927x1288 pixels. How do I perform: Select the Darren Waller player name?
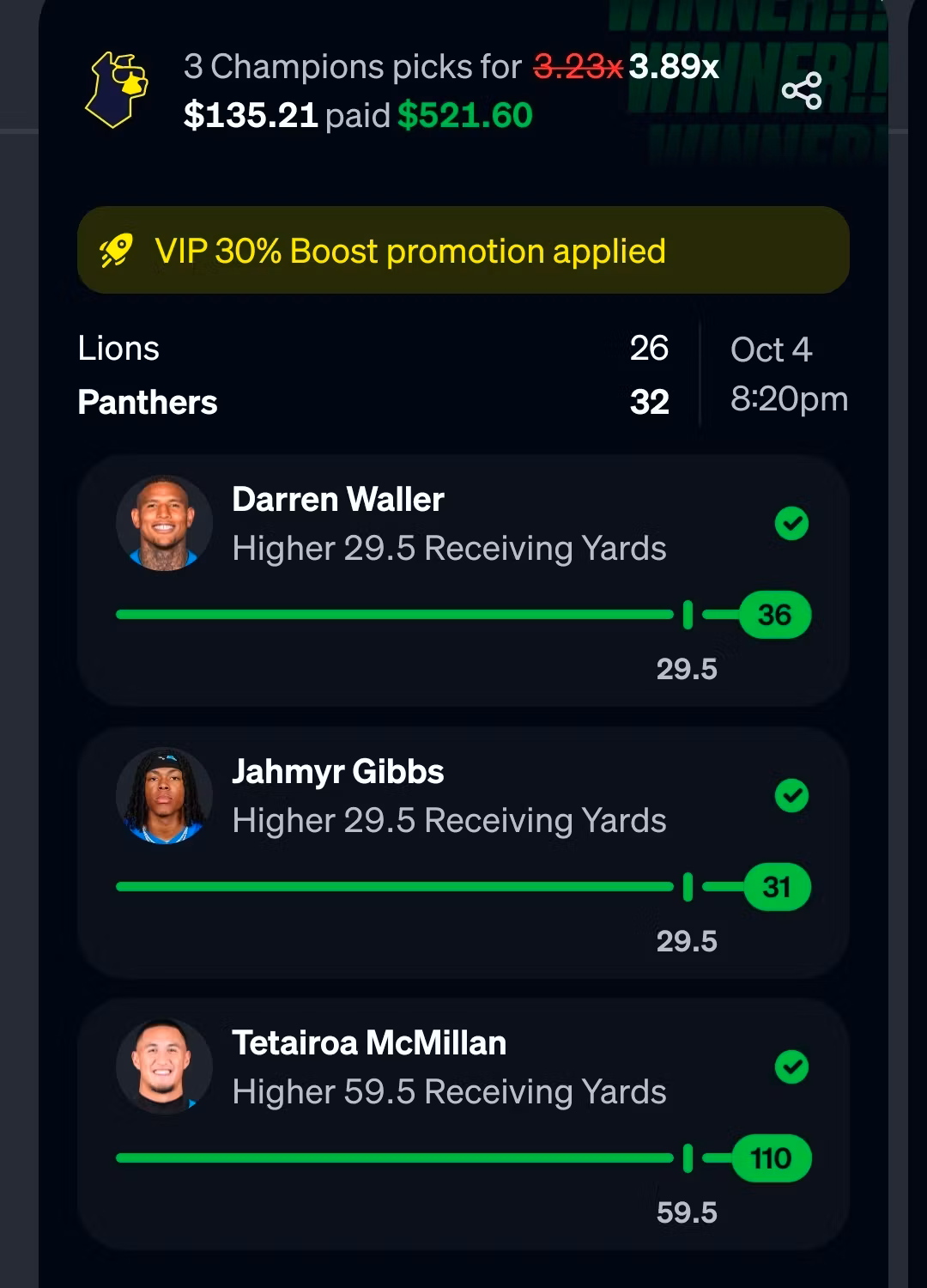pyautogui.click(x=338, y=499)
